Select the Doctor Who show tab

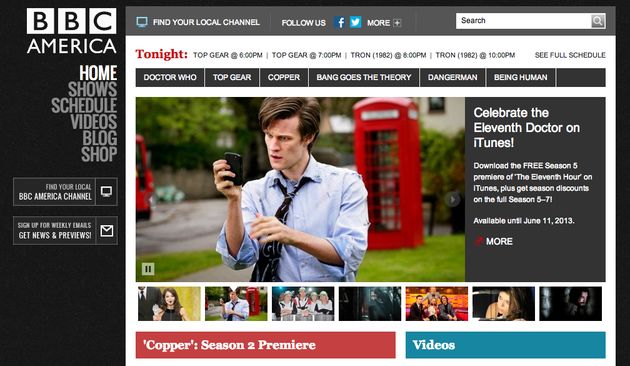click(x=170, y=78)
